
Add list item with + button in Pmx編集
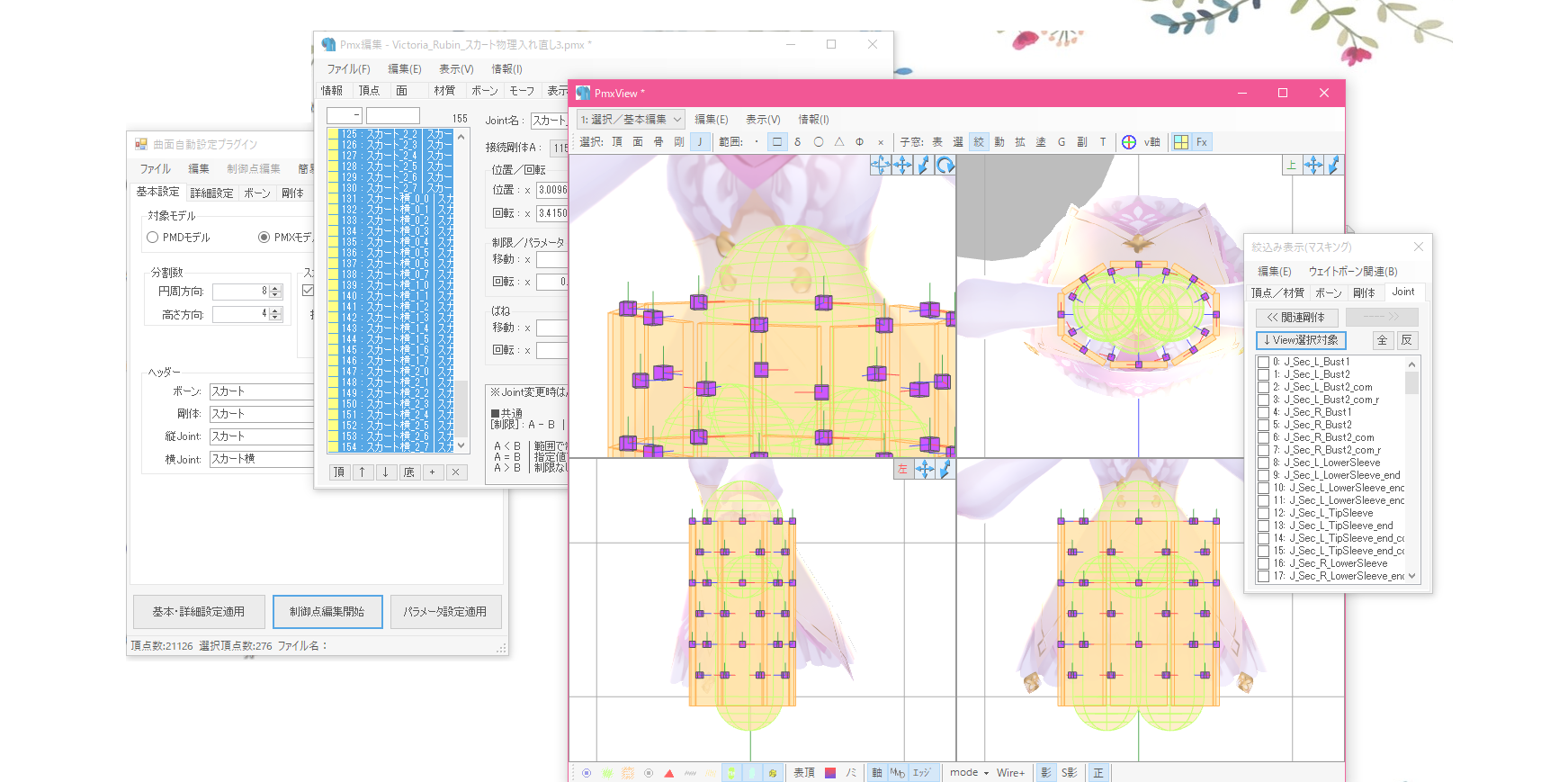pyautogui.click(x=433, y=472)
